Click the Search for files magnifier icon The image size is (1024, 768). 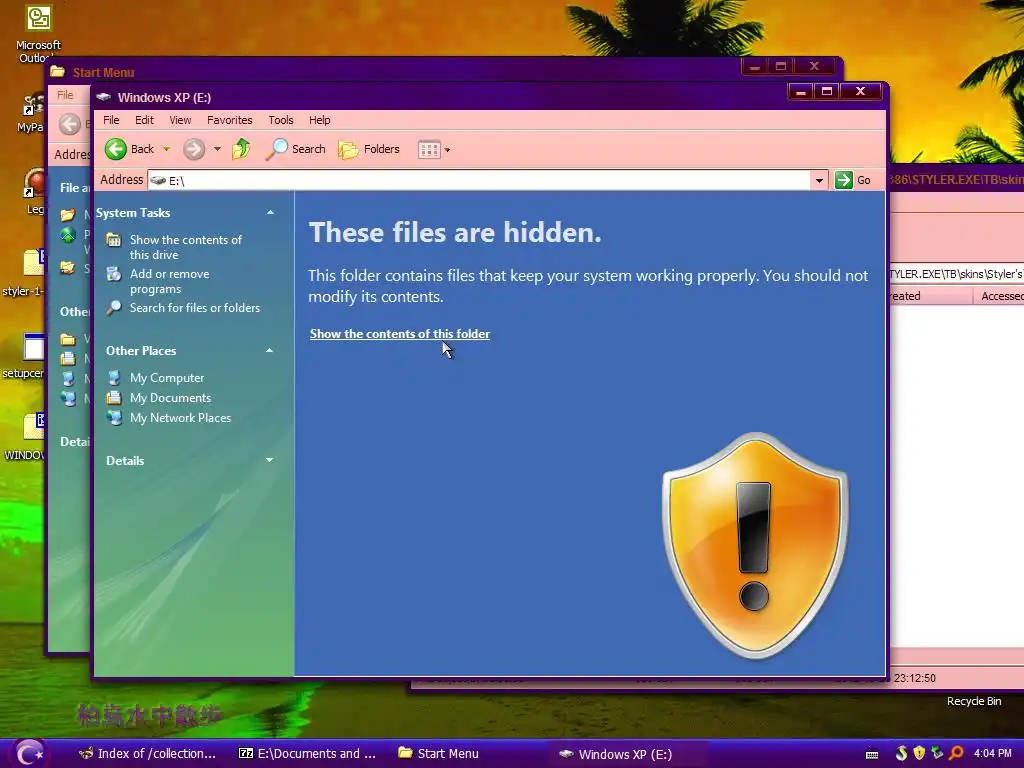coord(114,308)
